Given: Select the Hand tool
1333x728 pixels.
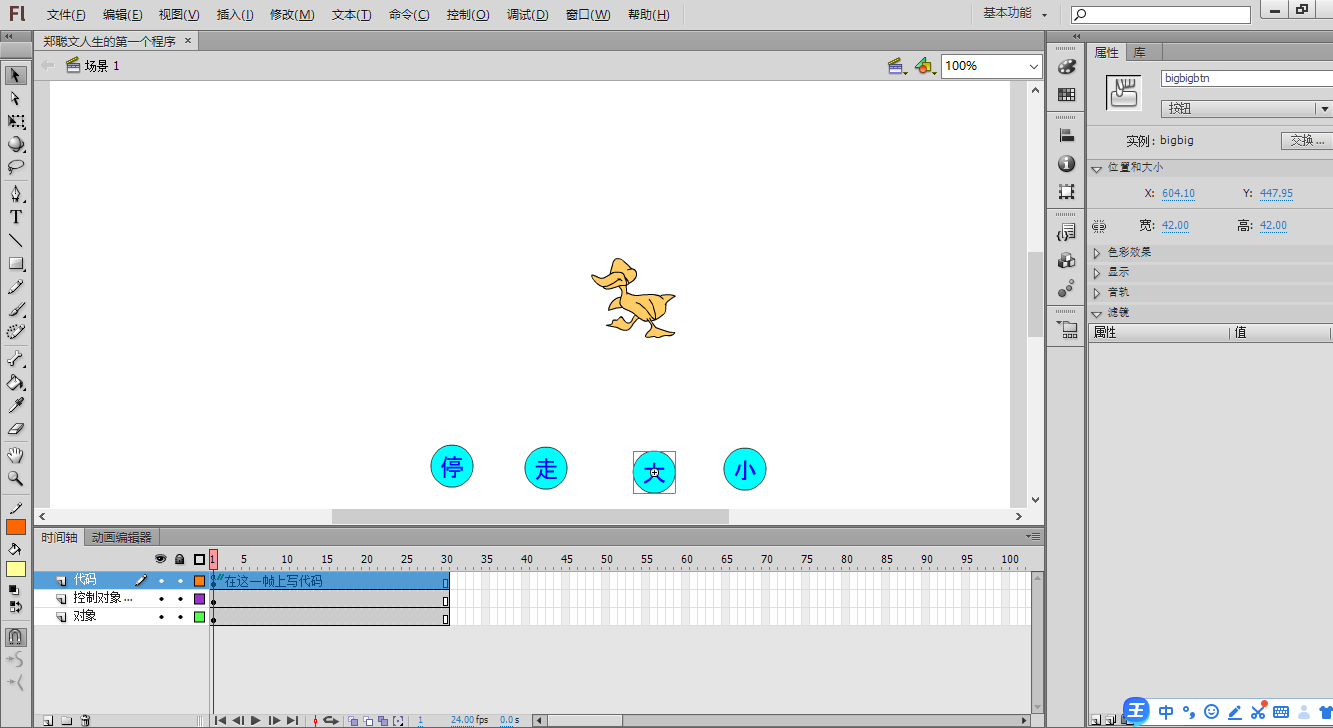Looking at the screenshot, I should click(x=16, y=455).
